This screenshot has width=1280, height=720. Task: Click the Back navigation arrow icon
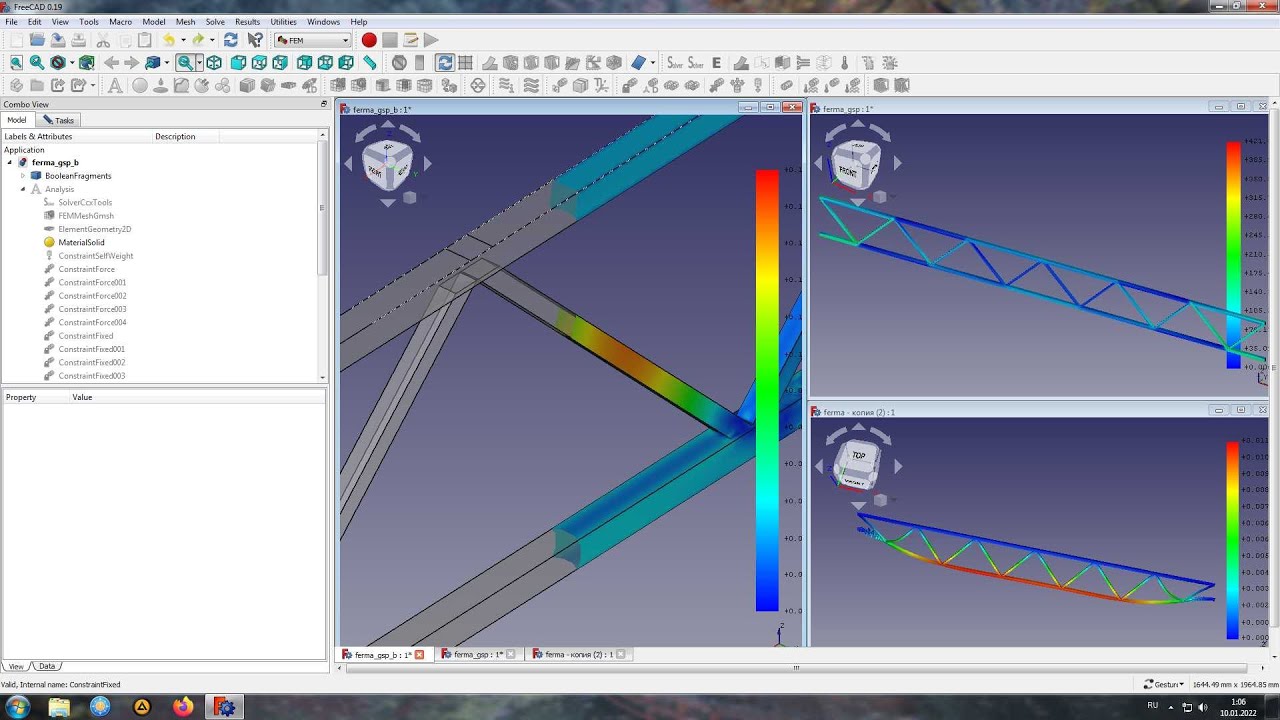click(x=111, y=62)
